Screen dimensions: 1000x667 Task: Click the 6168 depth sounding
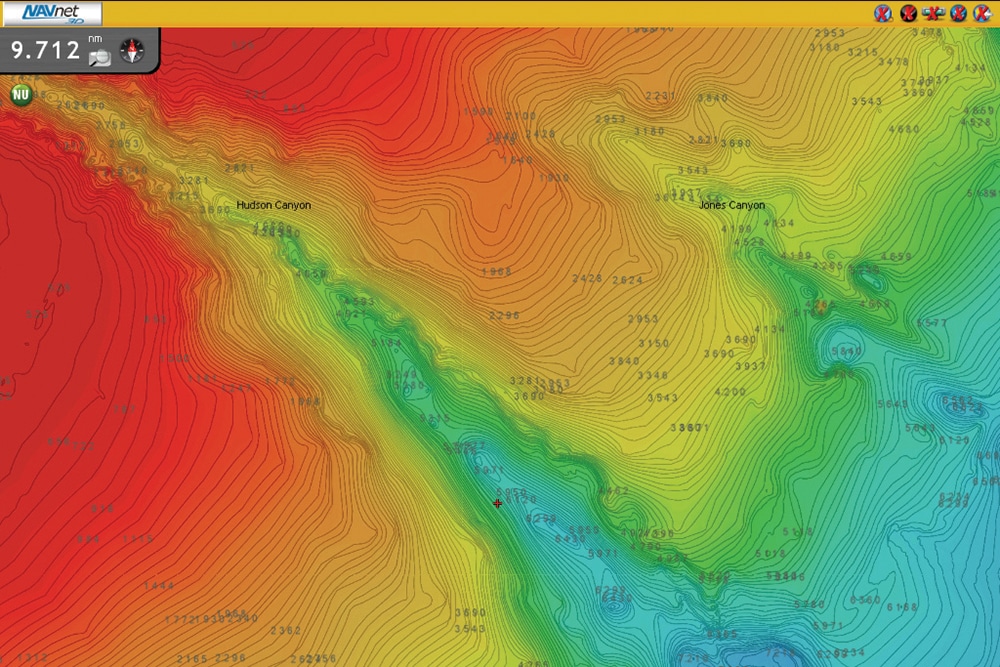(901, 607)
